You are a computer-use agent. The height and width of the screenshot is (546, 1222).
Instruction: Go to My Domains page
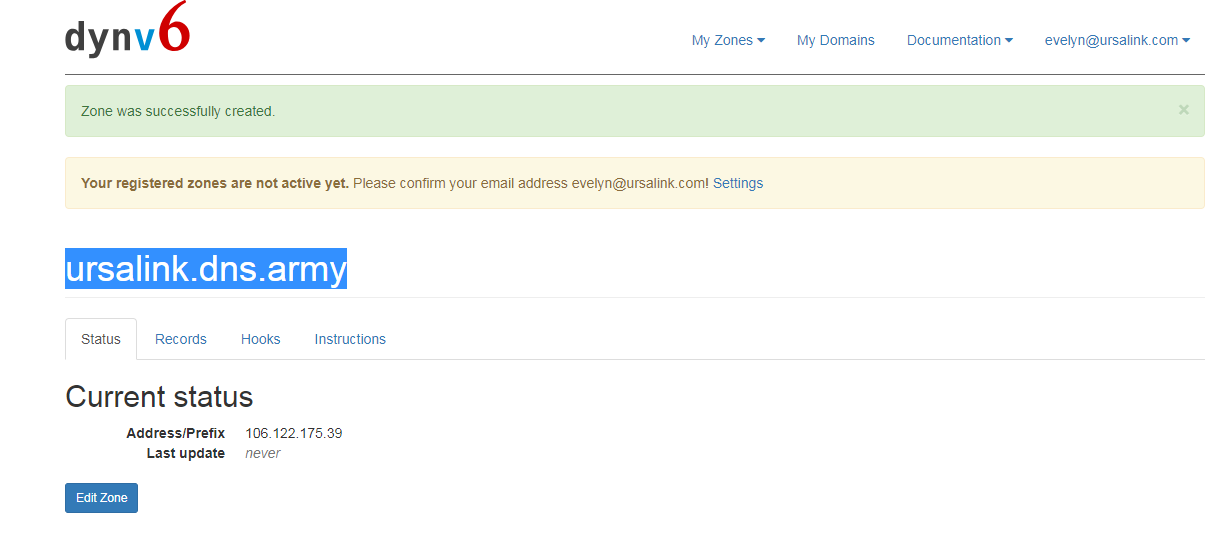[835, 40]
